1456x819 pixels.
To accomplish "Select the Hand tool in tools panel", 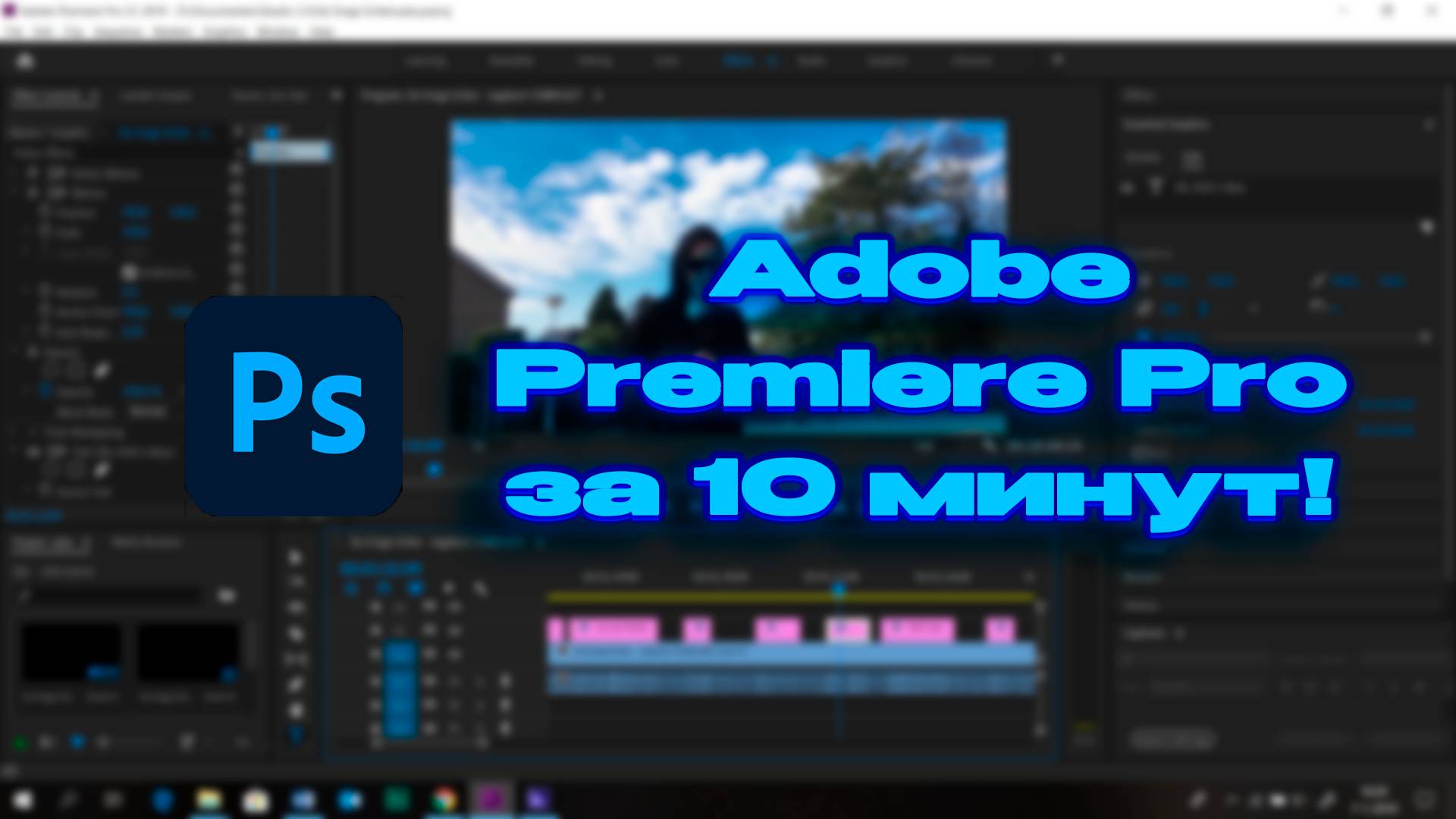I will [295, 710].
